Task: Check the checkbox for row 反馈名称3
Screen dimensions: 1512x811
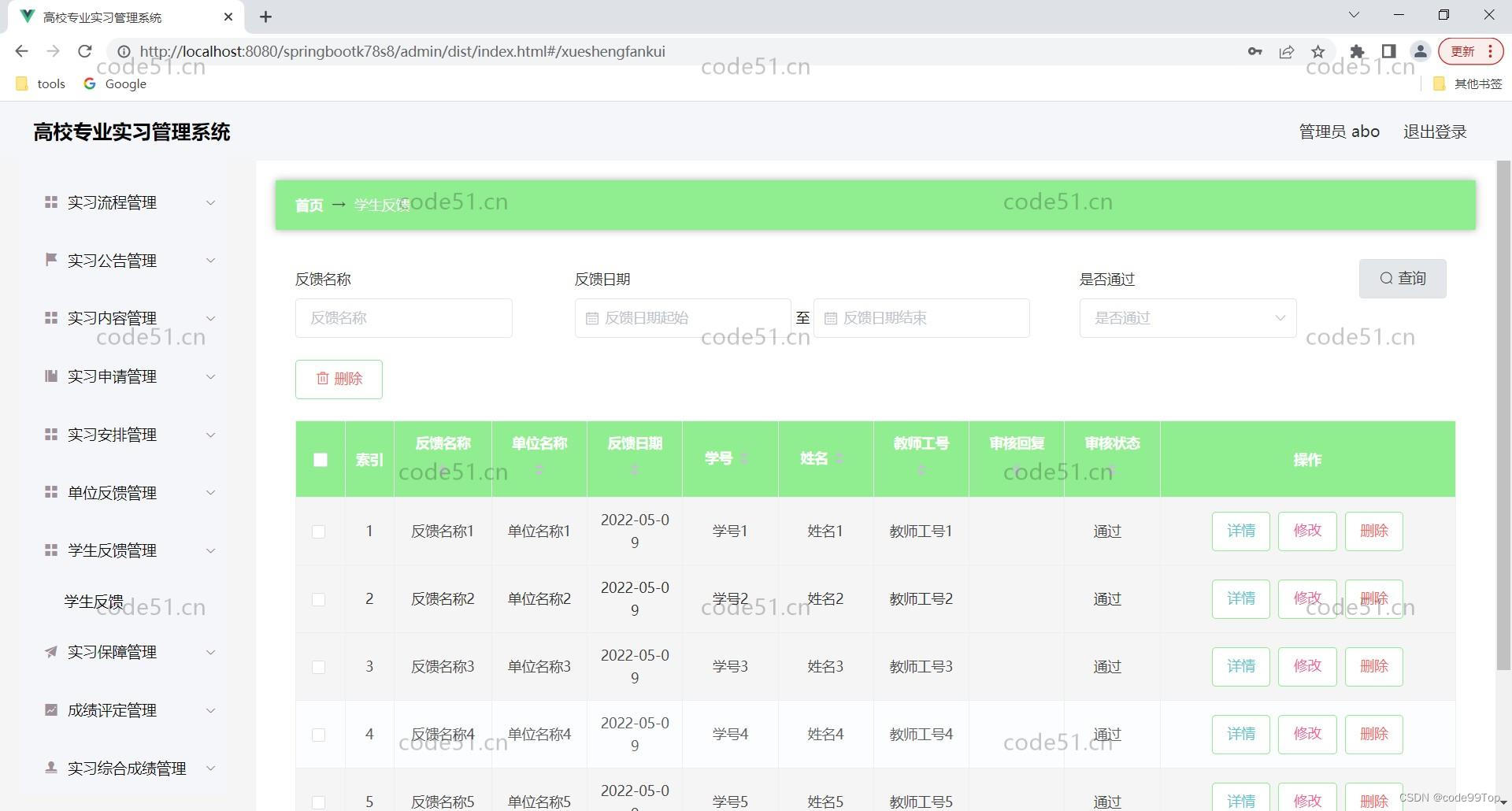Action: 318,666
